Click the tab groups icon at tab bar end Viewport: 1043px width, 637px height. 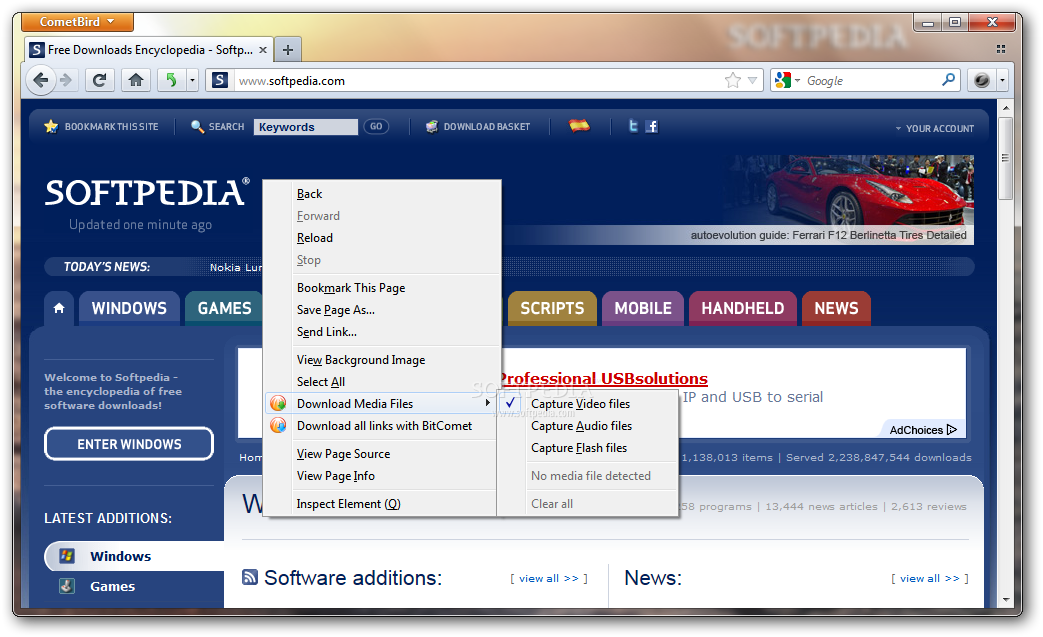click(1000, 49)
